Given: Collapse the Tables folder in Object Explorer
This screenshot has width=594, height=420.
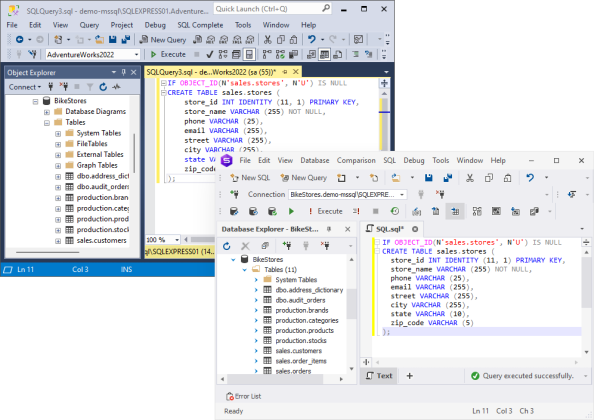Looking at the screenshot, I should (47, 123).
